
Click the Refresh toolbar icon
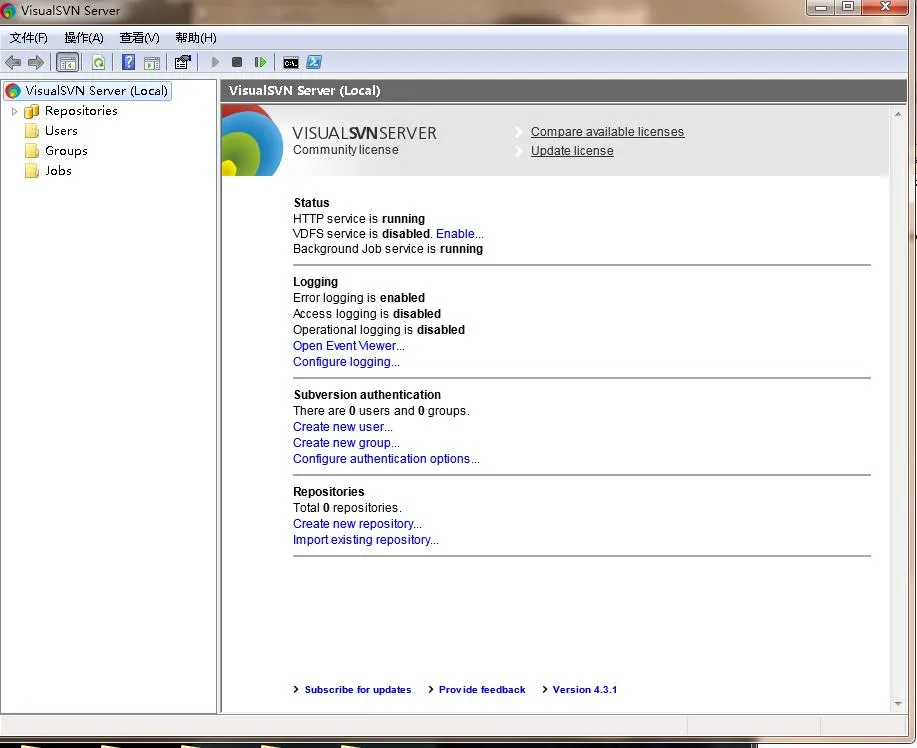[98, 62]
